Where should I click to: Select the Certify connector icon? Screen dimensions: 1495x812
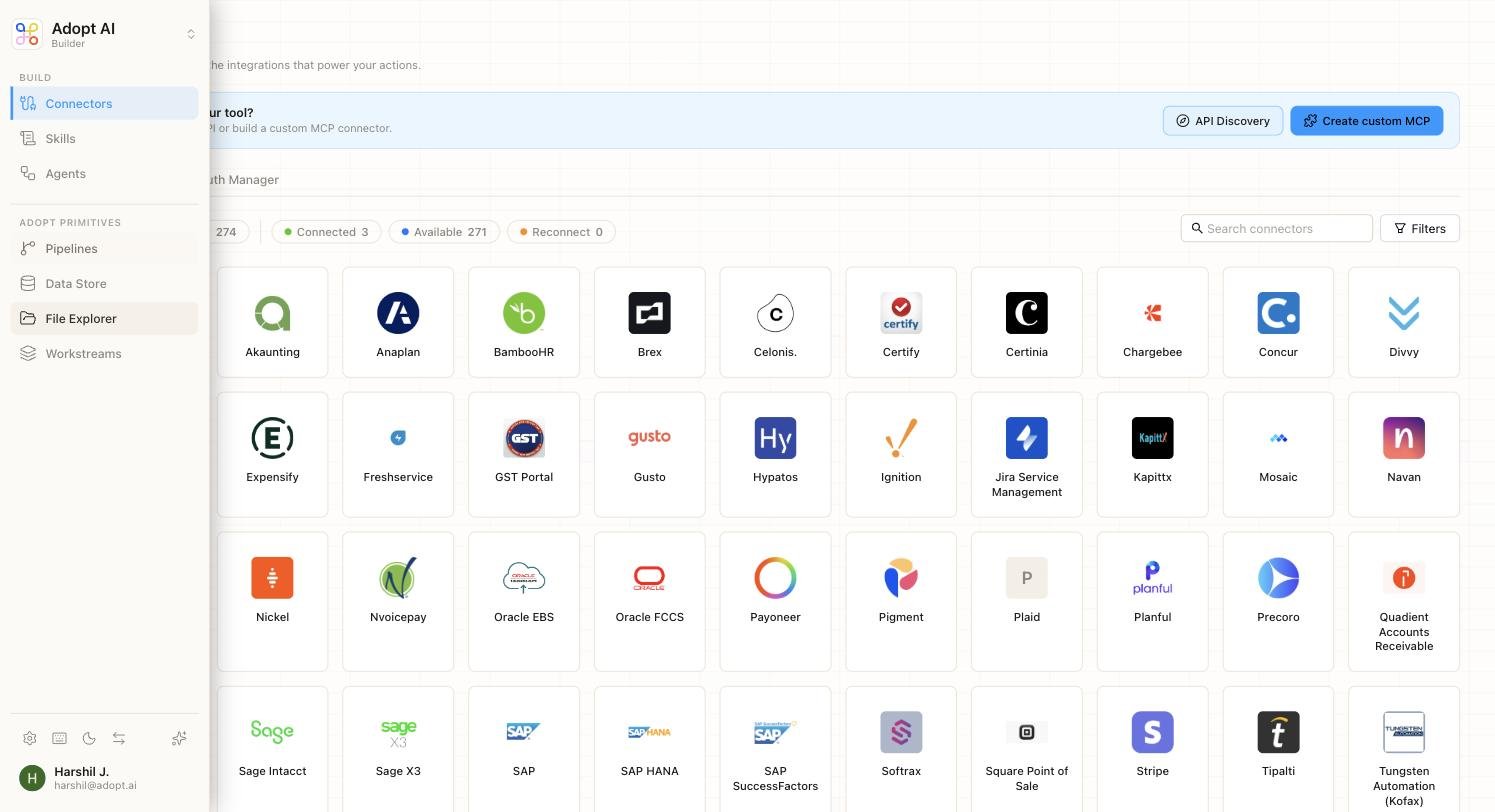click(x=901, y=313)
